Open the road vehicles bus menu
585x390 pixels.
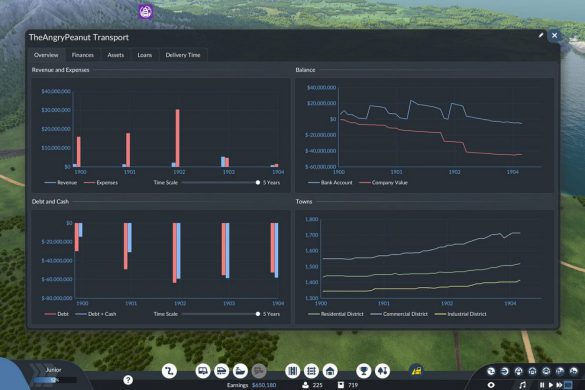tap(203, 371)
